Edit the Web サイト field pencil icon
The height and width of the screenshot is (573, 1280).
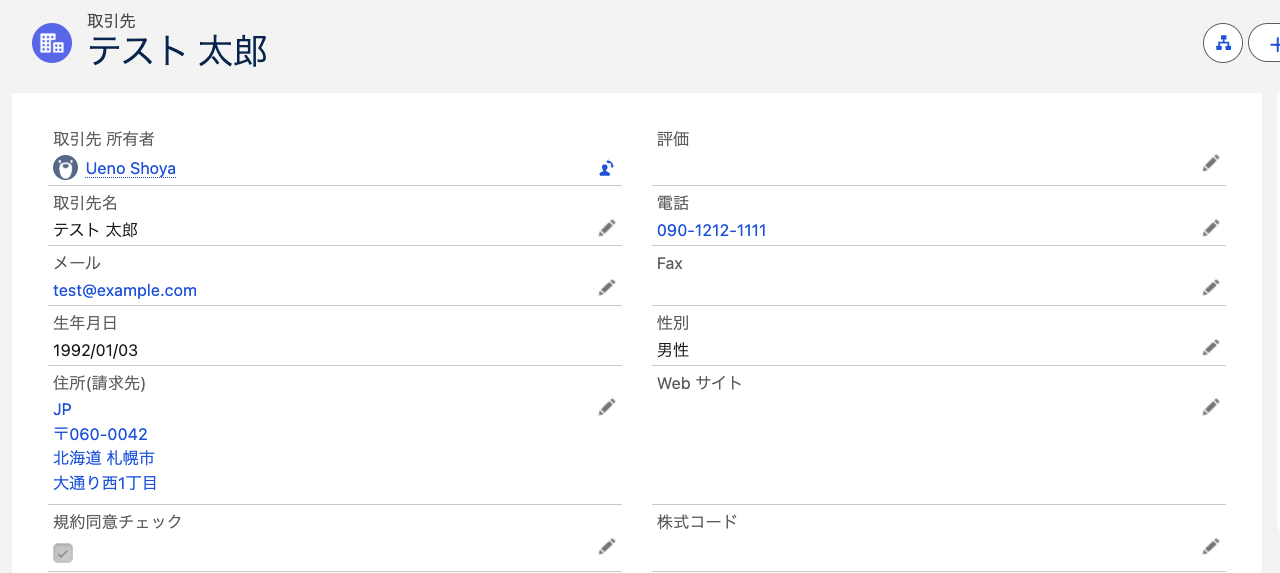click(1211, 407)
